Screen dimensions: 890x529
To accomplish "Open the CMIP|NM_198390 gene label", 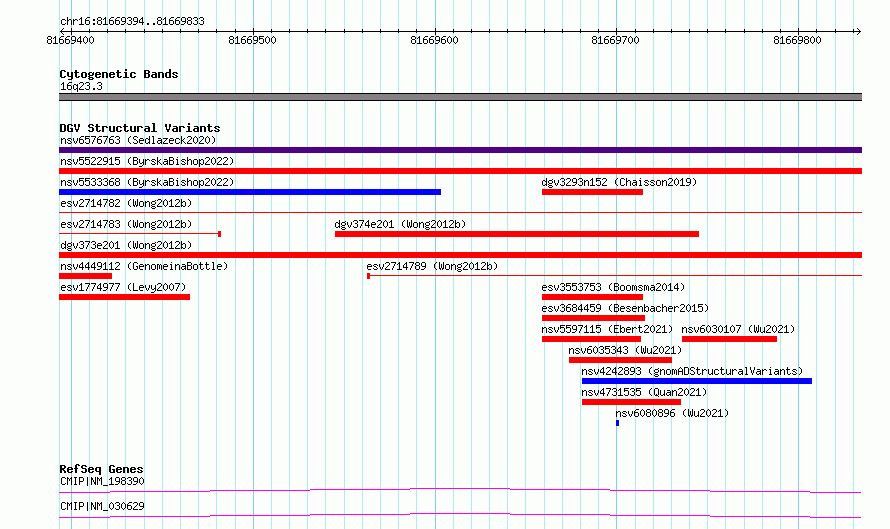I will (x=102, y=481).
